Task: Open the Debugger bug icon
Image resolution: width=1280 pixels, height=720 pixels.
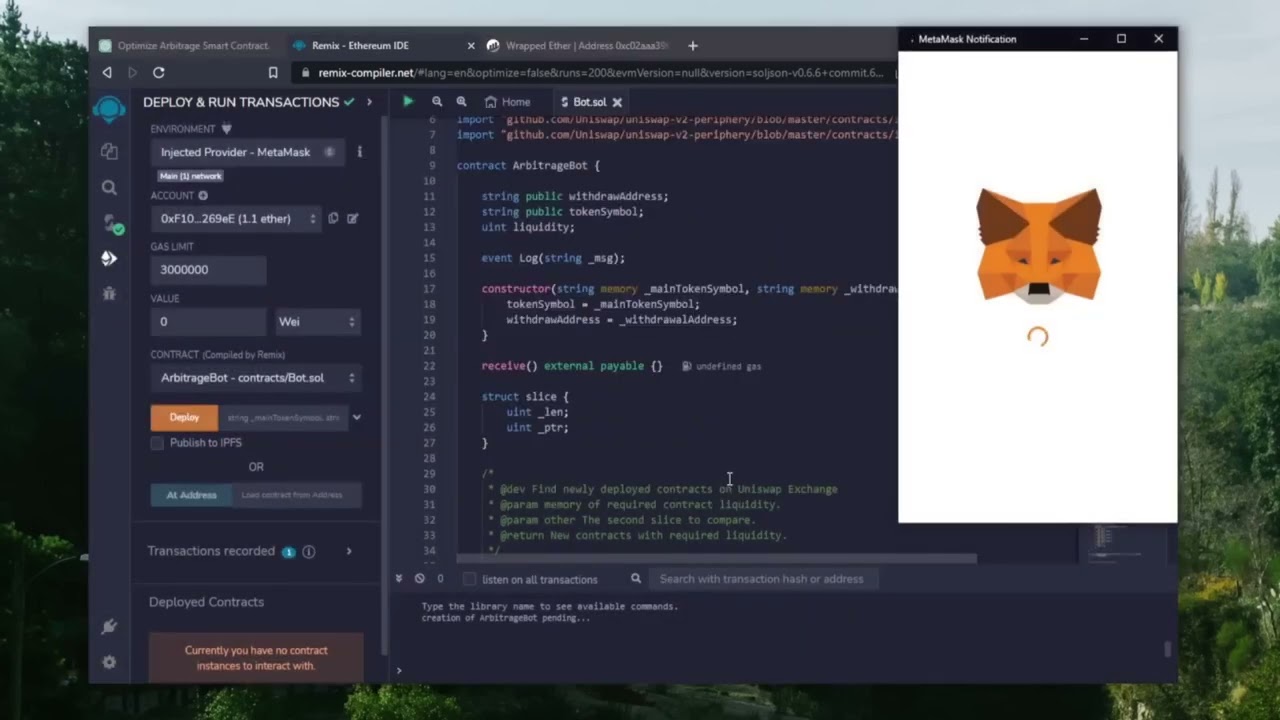Action: [109, 293]
